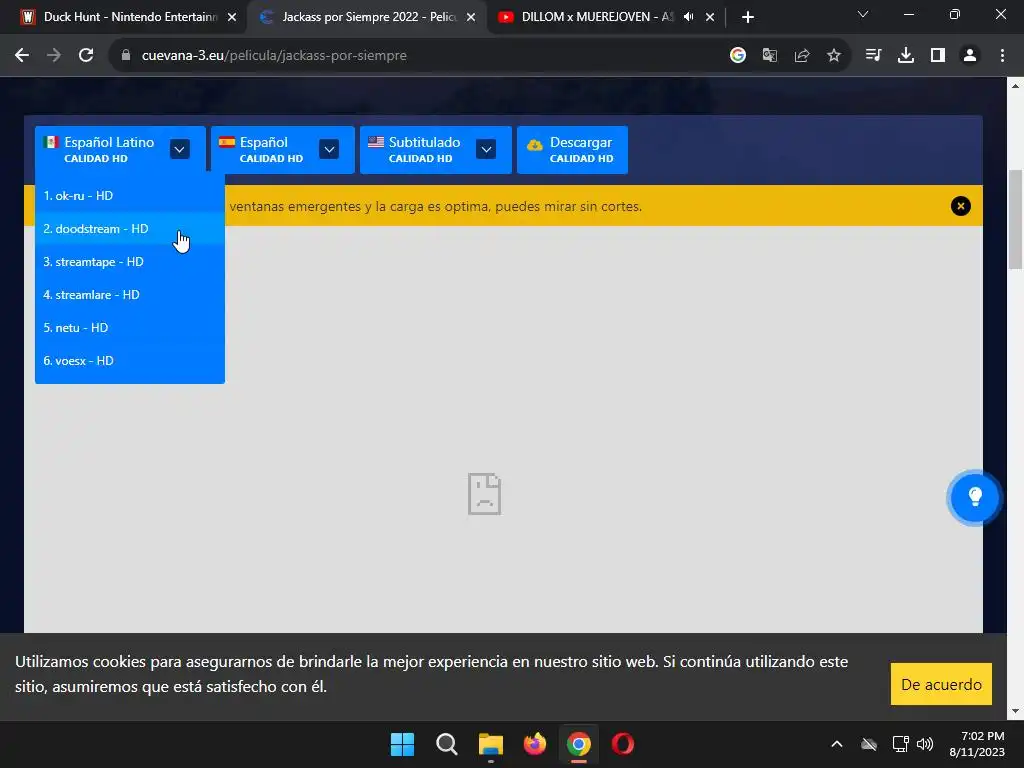Mute the DILLOM x MUEREJOVEN tab audio
The image size is (1024, 768).
pyautogui.click(x=688, y=17)
